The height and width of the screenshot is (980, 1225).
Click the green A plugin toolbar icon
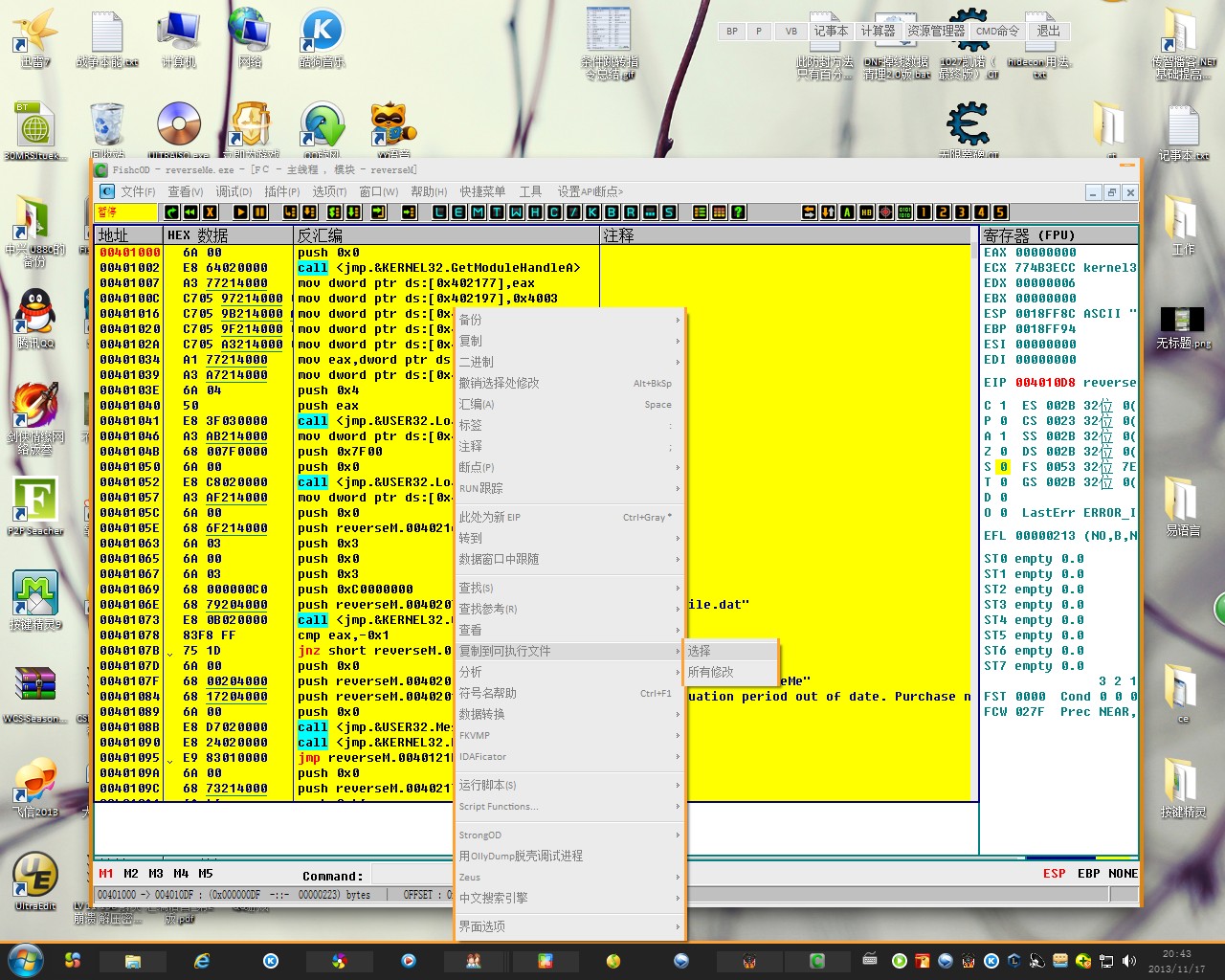point(847,212)
